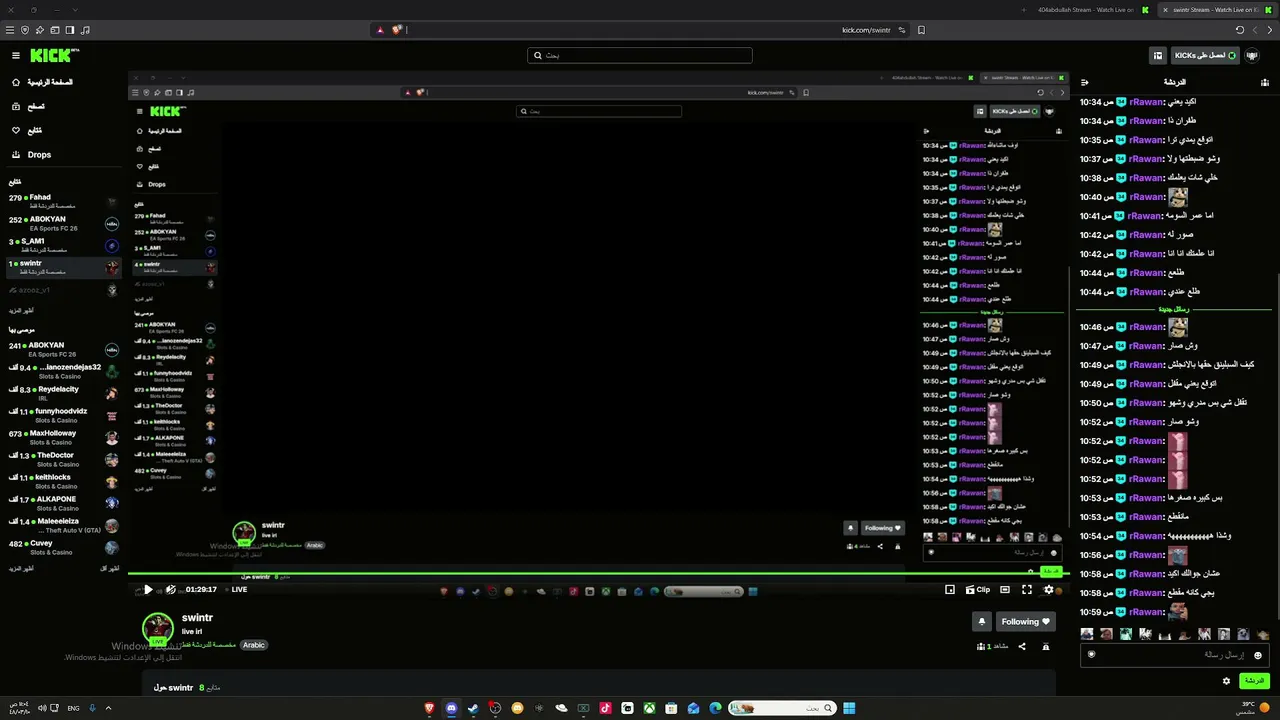The width and height of the screenshot is (1280, 720).
Task: Show hidden system tray icons
Action: click(x=108, y=708)
